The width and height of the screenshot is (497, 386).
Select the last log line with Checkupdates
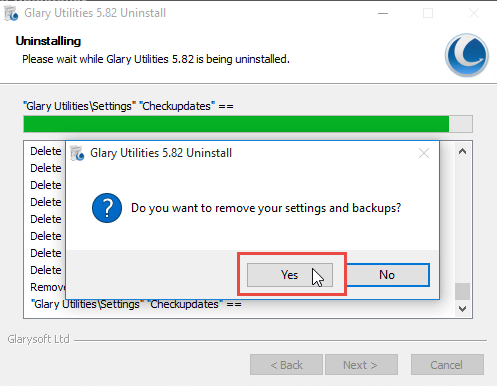point(136,305)
